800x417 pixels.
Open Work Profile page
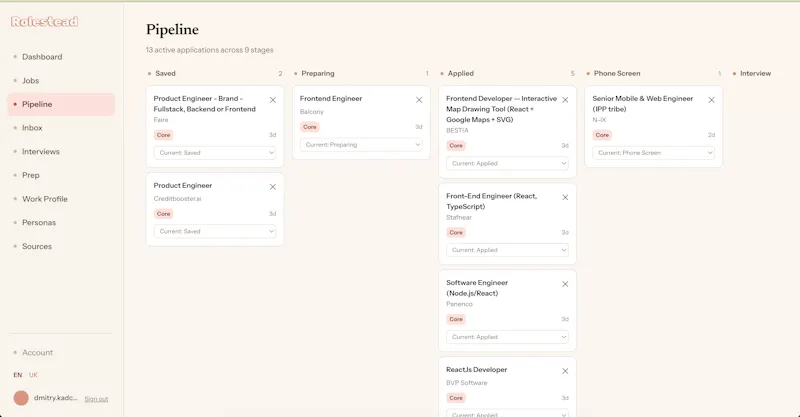(x=61, y=199)
